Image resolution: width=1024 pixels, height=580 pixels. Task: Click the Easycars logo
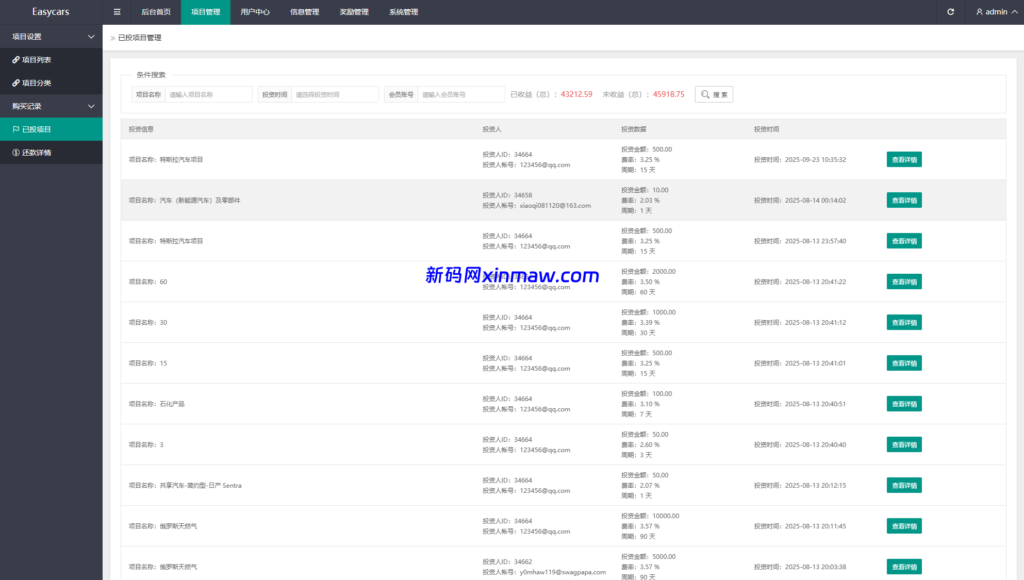point(50,12)
